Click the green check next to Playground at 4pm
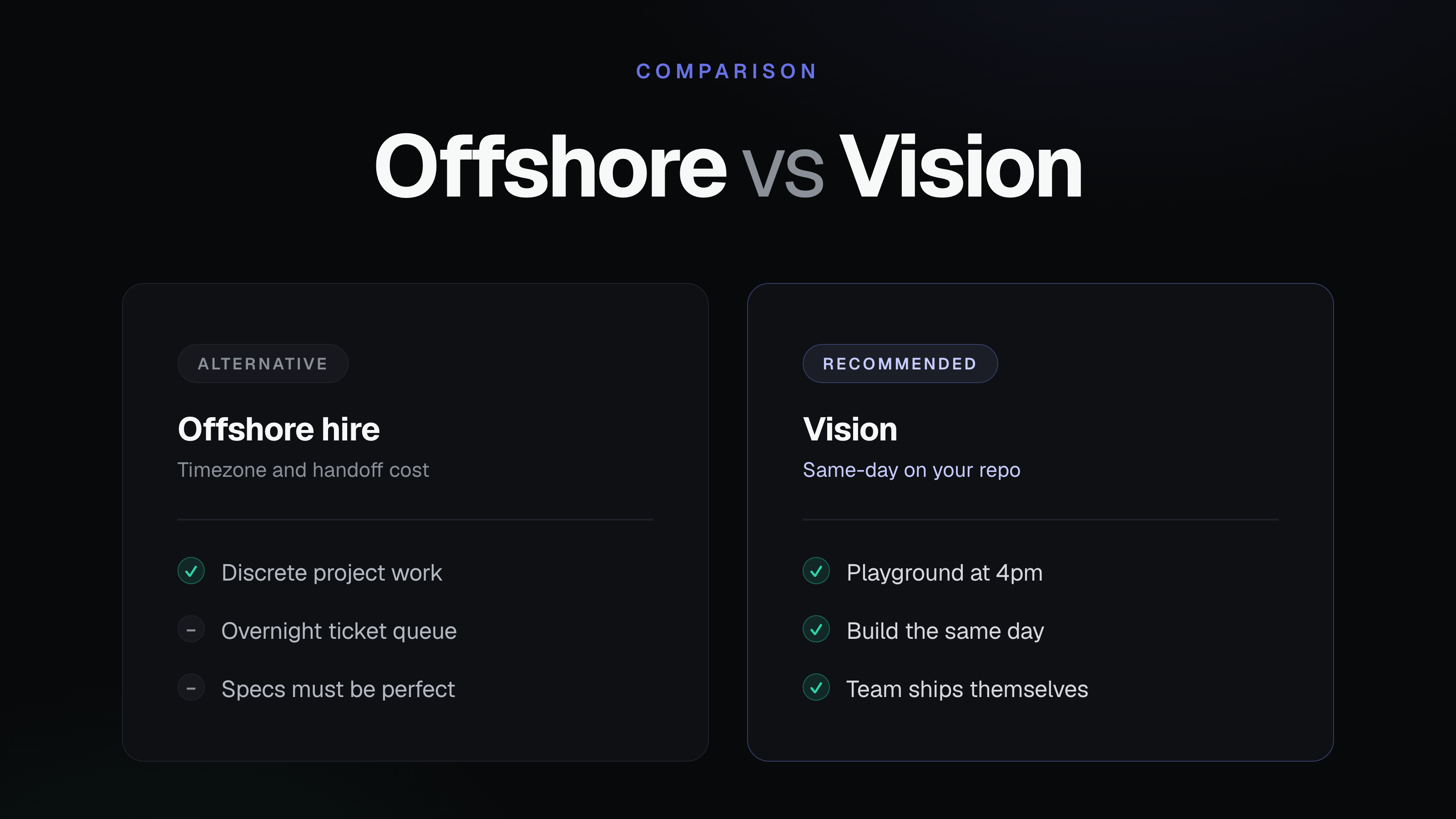Screen dimensions: 1456x819 816,571
